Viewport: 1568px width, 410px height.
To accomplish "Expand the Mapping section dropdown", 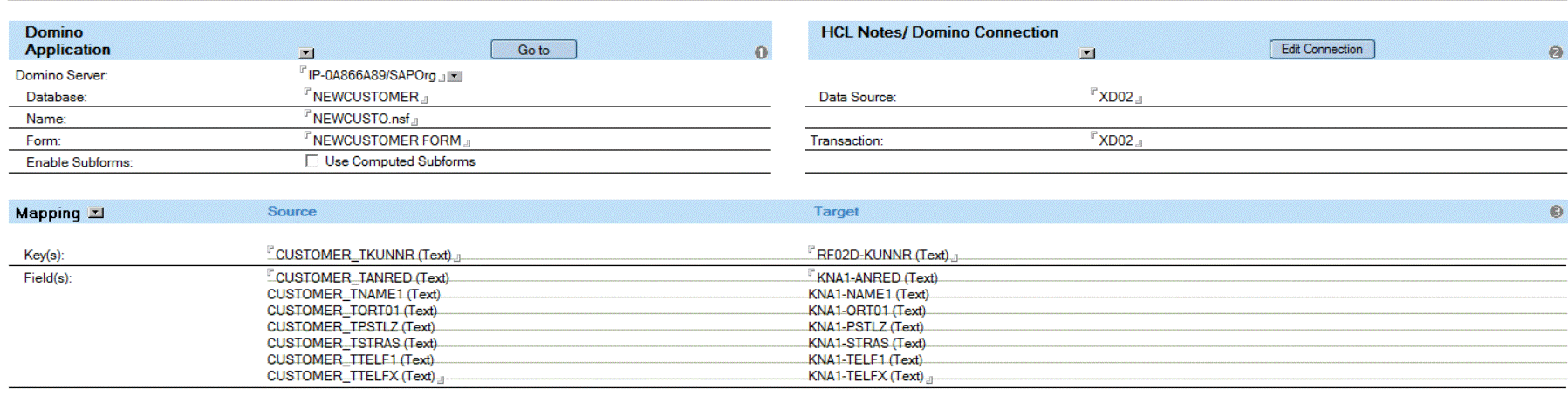I will [97, 213].
